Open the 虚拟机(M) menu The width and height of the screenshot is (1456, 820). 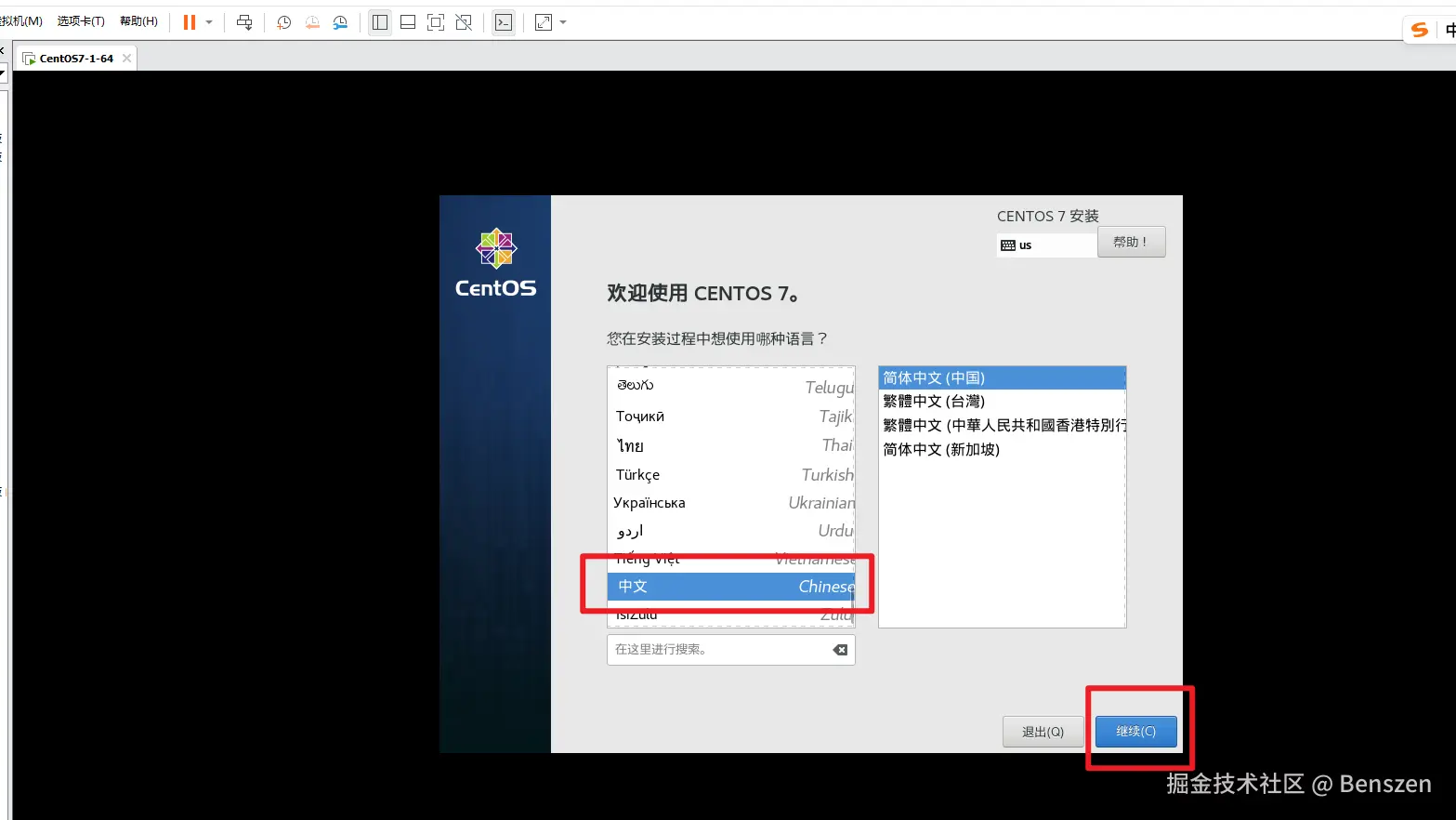pyautogui.click(x=20, y=21)
